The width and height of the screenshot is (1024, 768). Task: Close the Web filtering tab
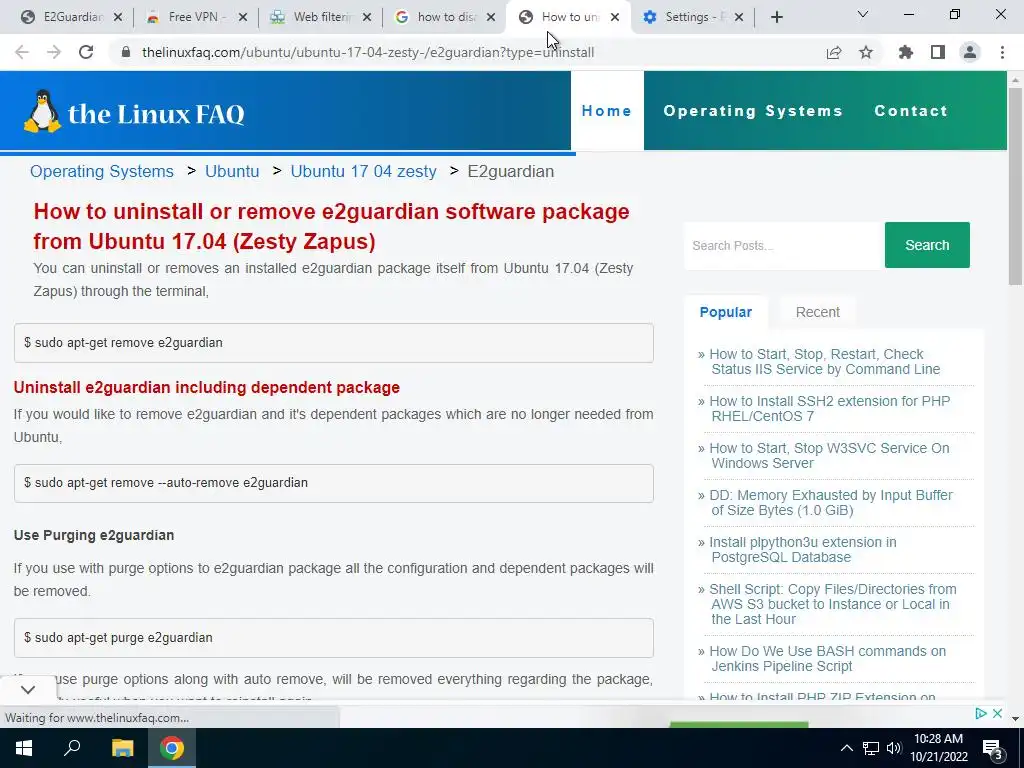pos(367,18)
